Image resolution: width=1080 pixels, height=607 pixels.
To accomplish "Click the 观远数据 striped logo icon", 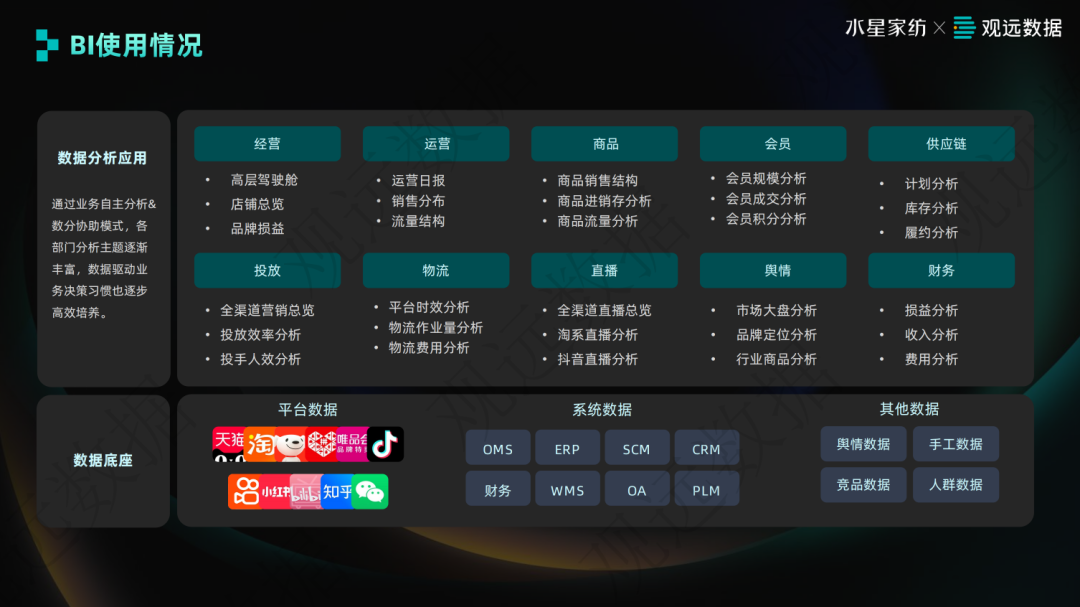I will tap(964, 28).
